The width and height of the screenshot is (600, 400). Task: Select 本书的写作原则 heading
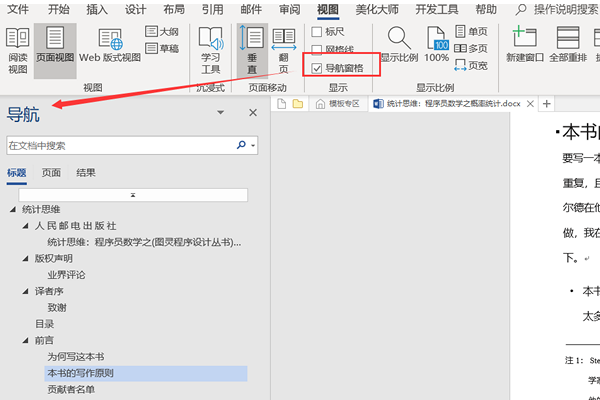click(x=146, y=373)
